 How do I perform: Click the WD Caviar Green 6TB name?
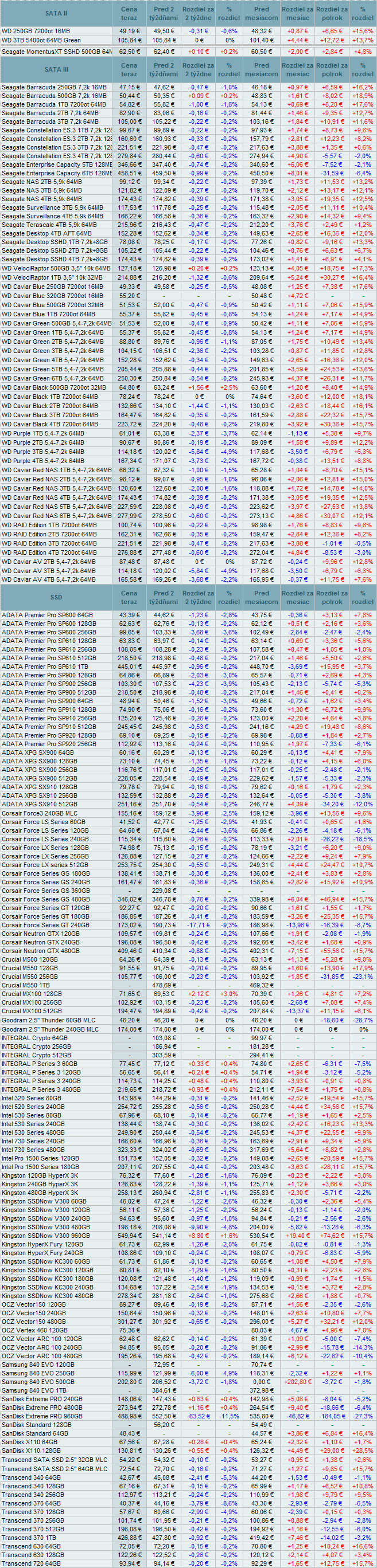click(52, 378)
